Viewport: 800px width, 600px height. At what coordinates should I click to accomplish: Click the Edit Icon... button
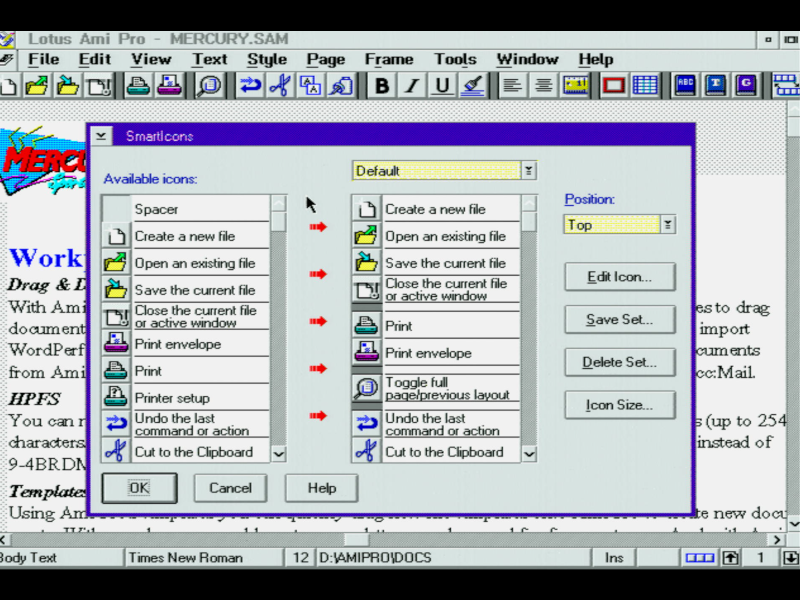tap(620, 277)
